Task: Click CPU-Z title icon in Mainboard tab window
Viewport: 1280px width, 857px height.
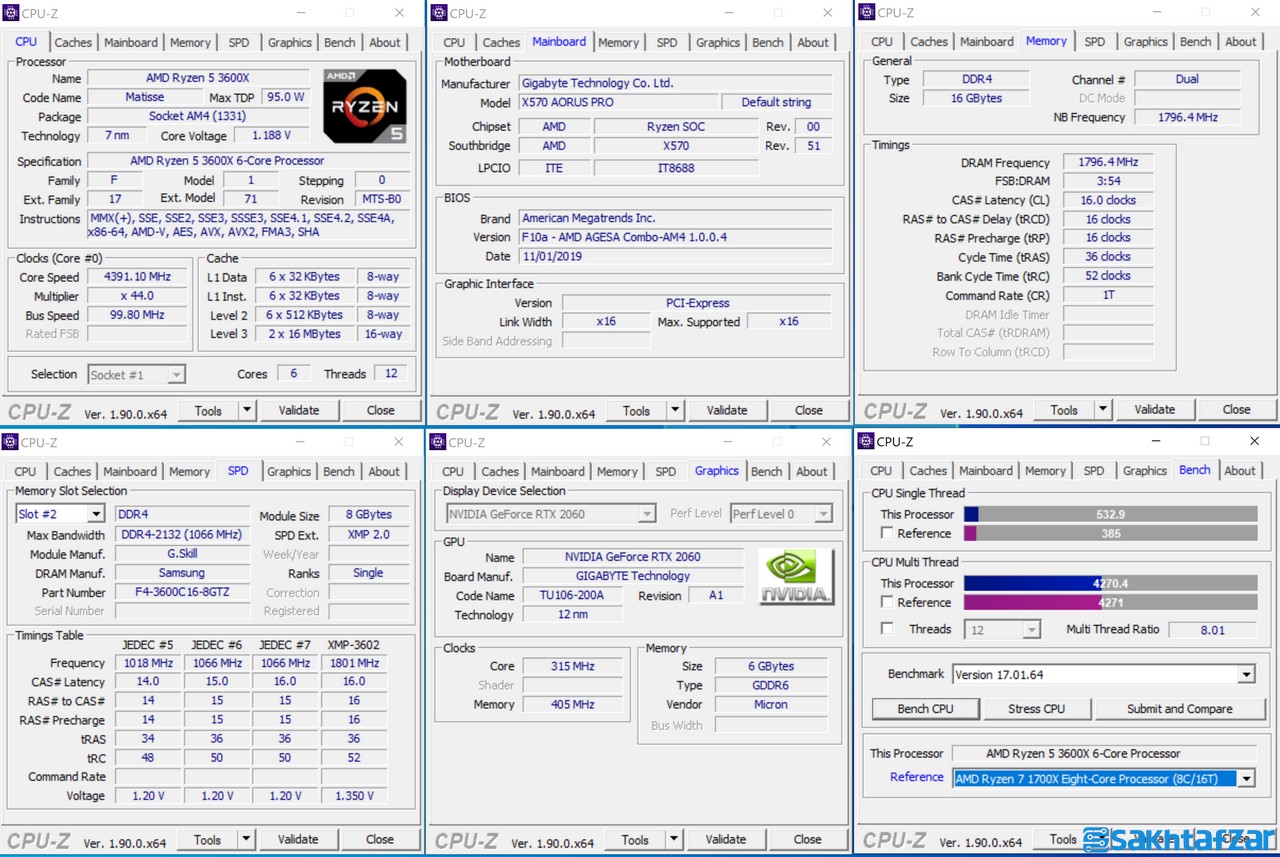Action: pos(439,13)
